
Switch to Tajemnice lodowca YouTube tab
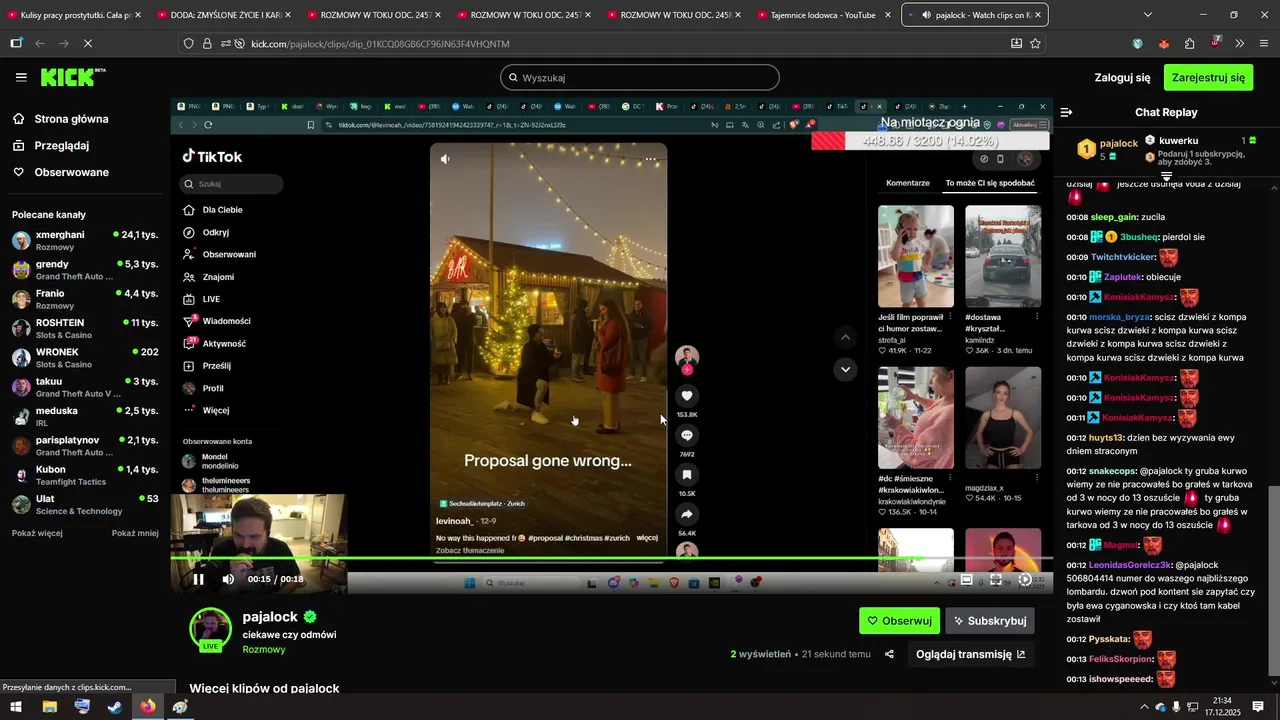point(824,15)
